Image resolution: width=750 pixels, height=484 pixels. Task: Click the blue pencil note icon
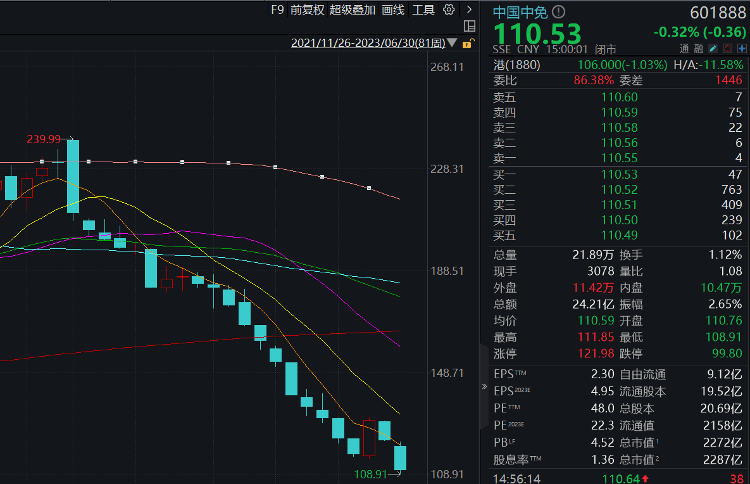coord(713,48)
